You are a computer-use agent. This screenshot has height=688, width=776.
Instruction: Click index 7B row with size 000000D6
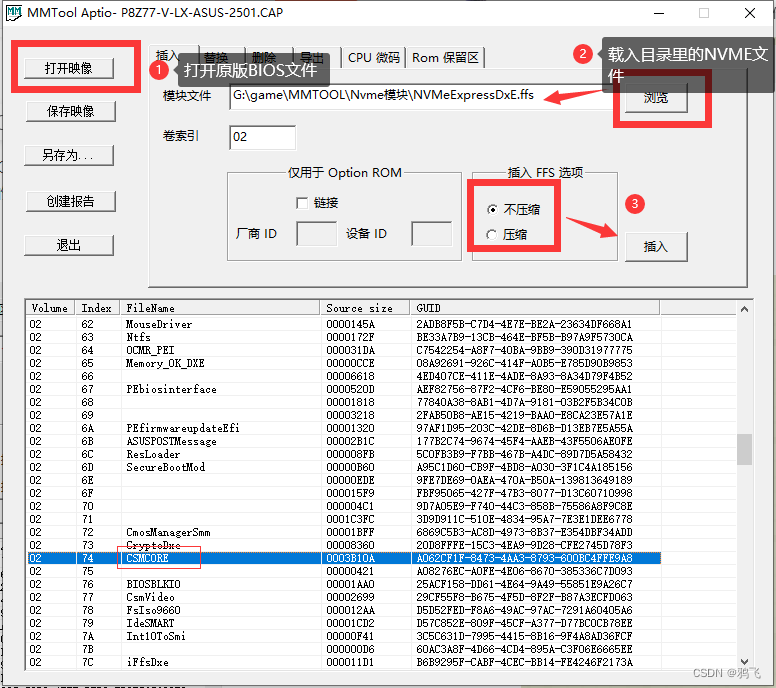[x=344, y=649]
